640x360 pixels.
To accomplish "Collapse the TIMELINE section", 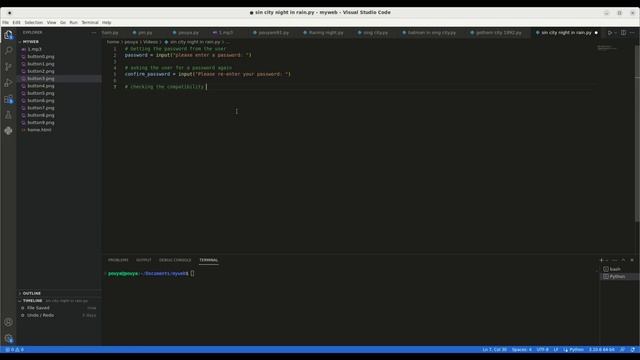I will coord(32,301).
